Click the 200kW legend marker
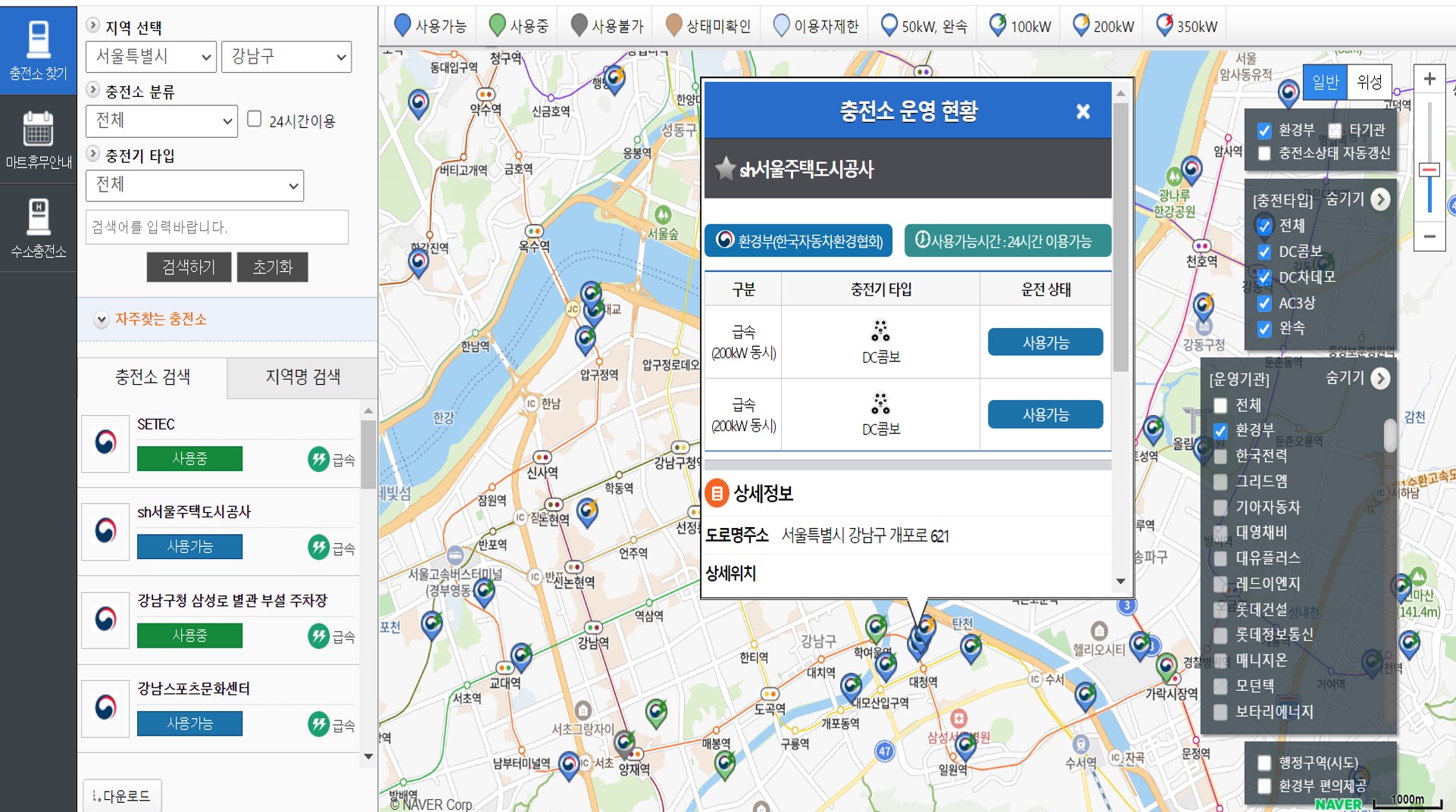1456x812 pixels. [x=1081, y=25]
